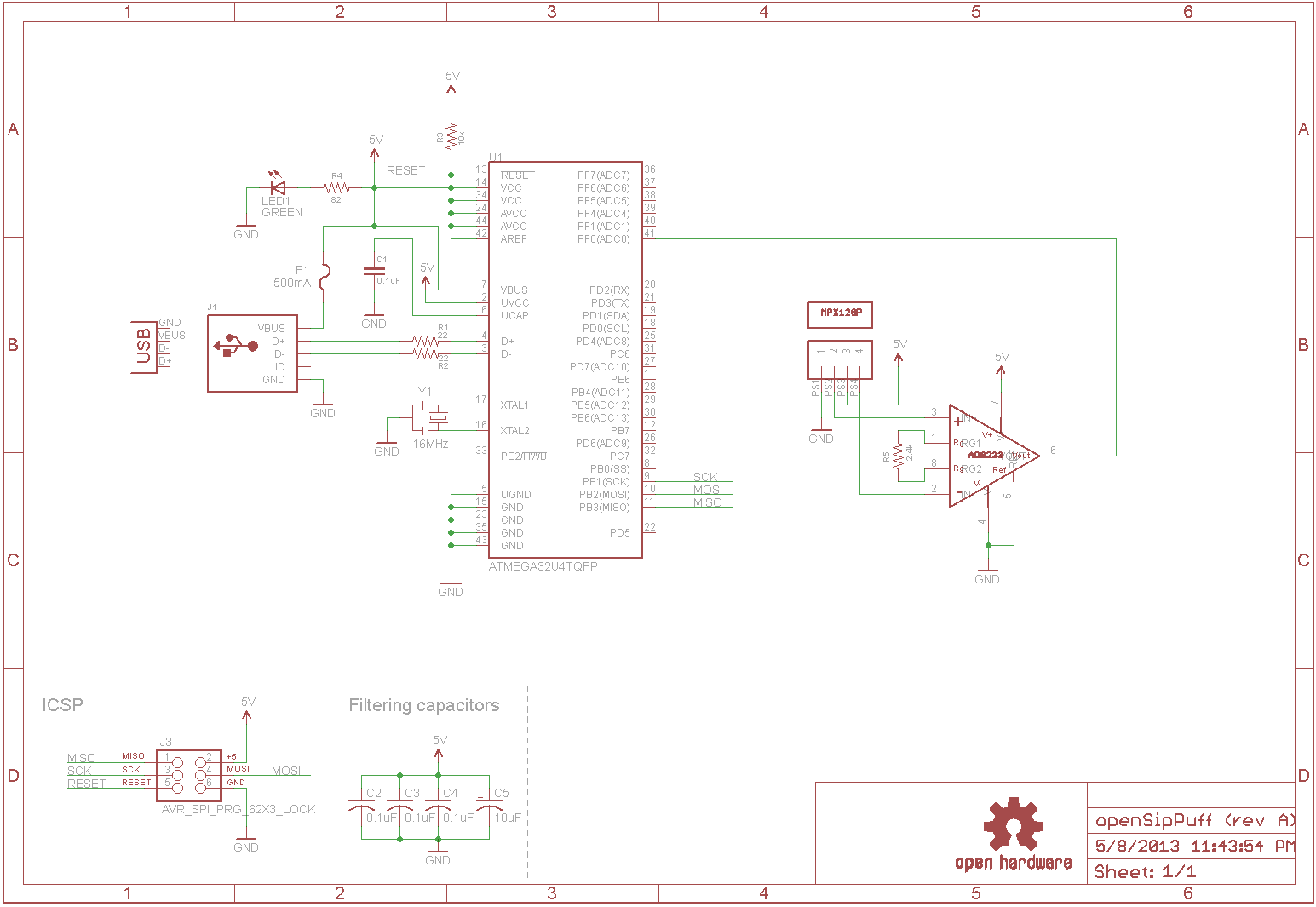Select filtering capacitor C3 symbol
Image resolution: width=1316 pixels, height=907 pixels.
tap(399, 805)
